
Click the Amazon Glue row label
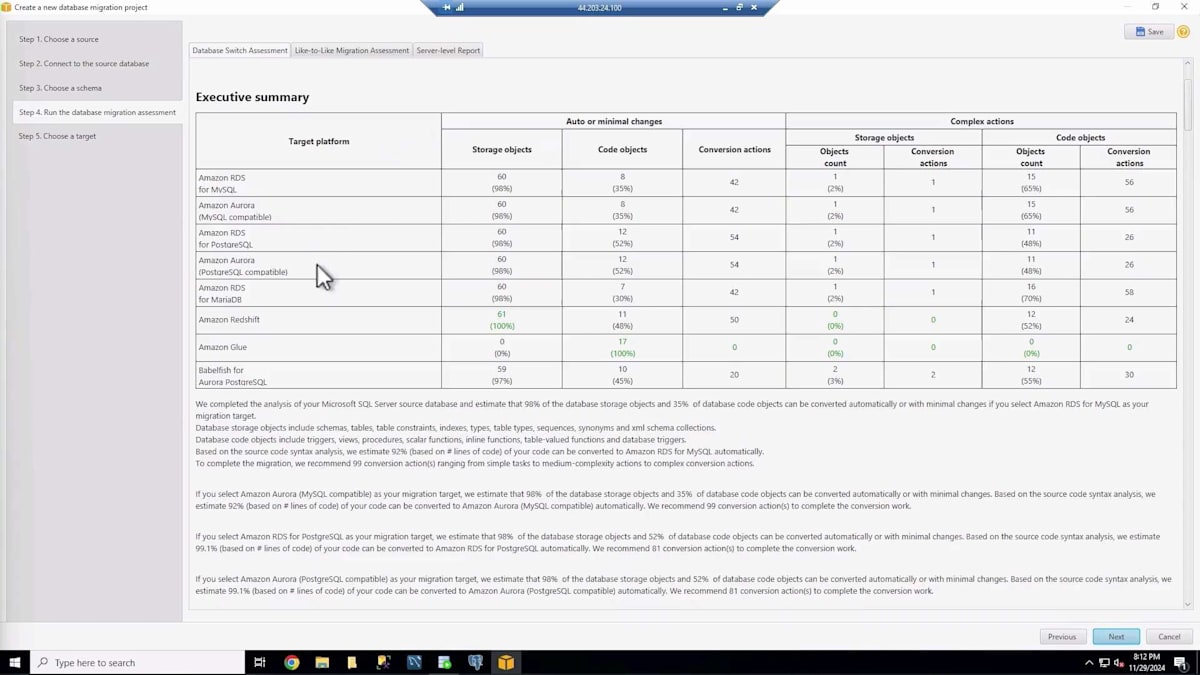click(222, 347)
